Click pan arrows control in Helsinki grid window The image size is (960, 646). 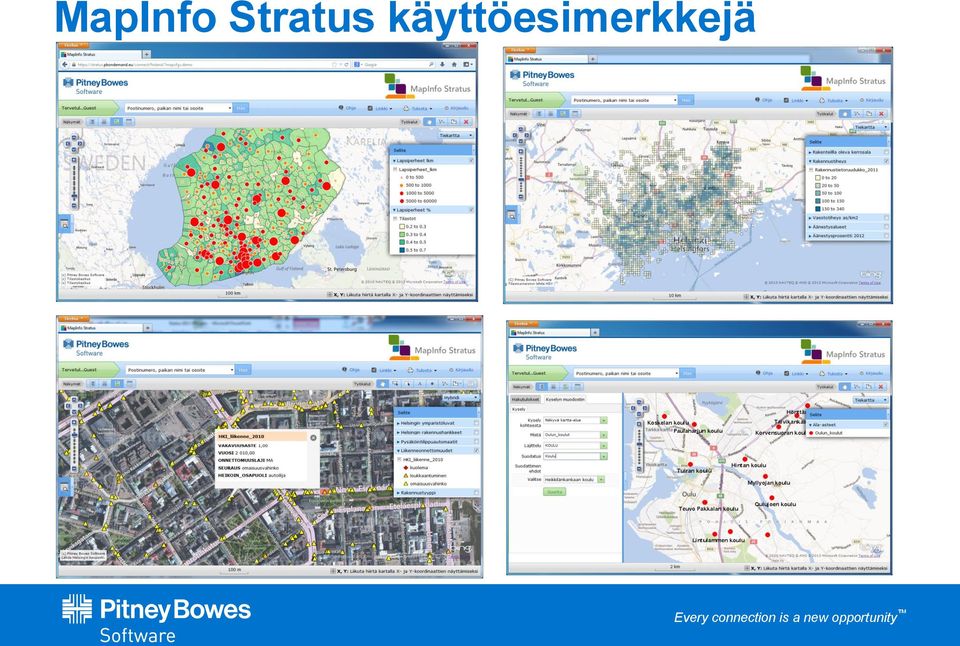click(522, 136)
